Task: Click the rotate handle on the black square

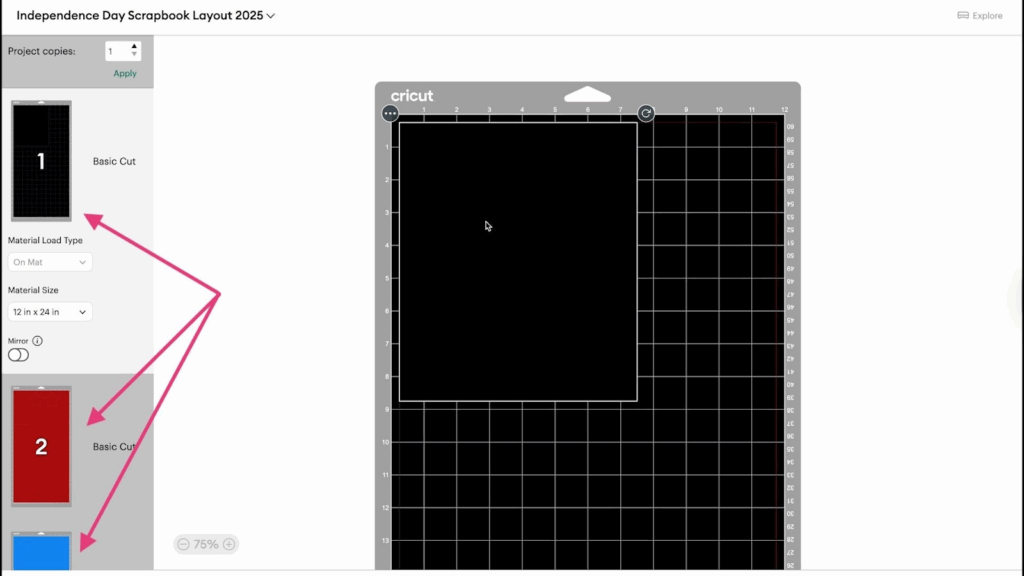Action: 646,113
